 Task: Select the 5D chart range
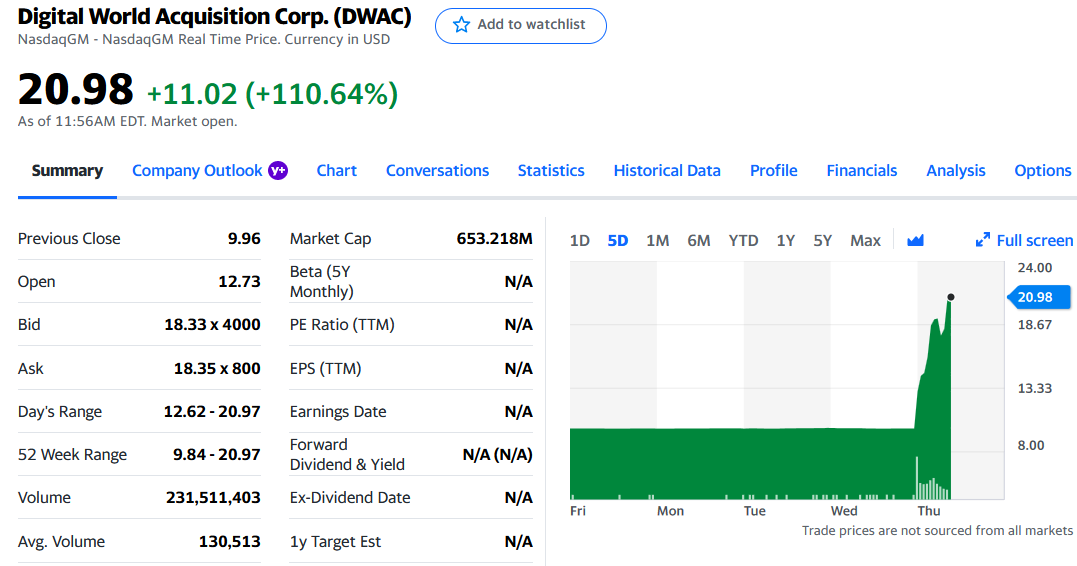617,240
